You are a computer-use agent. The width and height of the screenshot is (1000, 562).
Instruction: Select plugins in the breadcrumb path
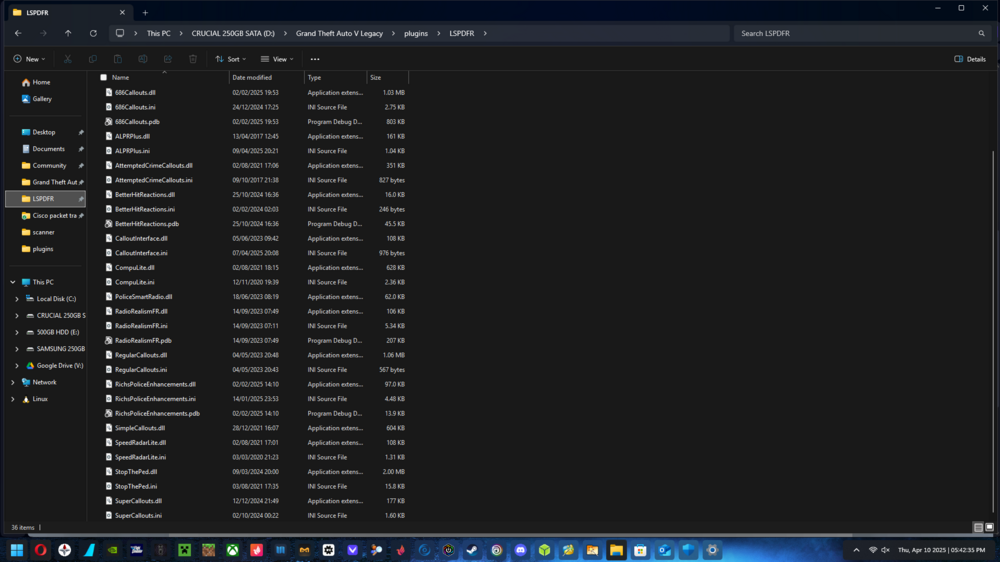[x=416, y=33]
